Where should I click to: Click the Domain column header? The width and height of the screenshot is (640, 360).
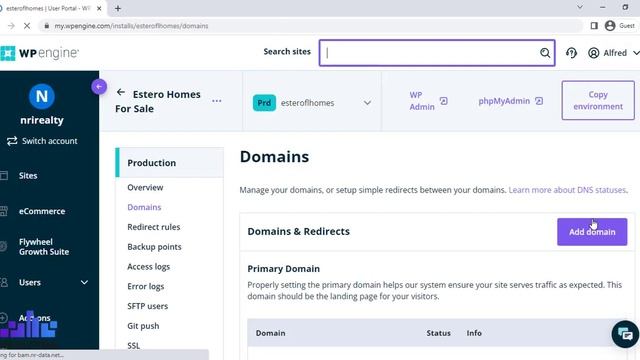click(270, 333)
